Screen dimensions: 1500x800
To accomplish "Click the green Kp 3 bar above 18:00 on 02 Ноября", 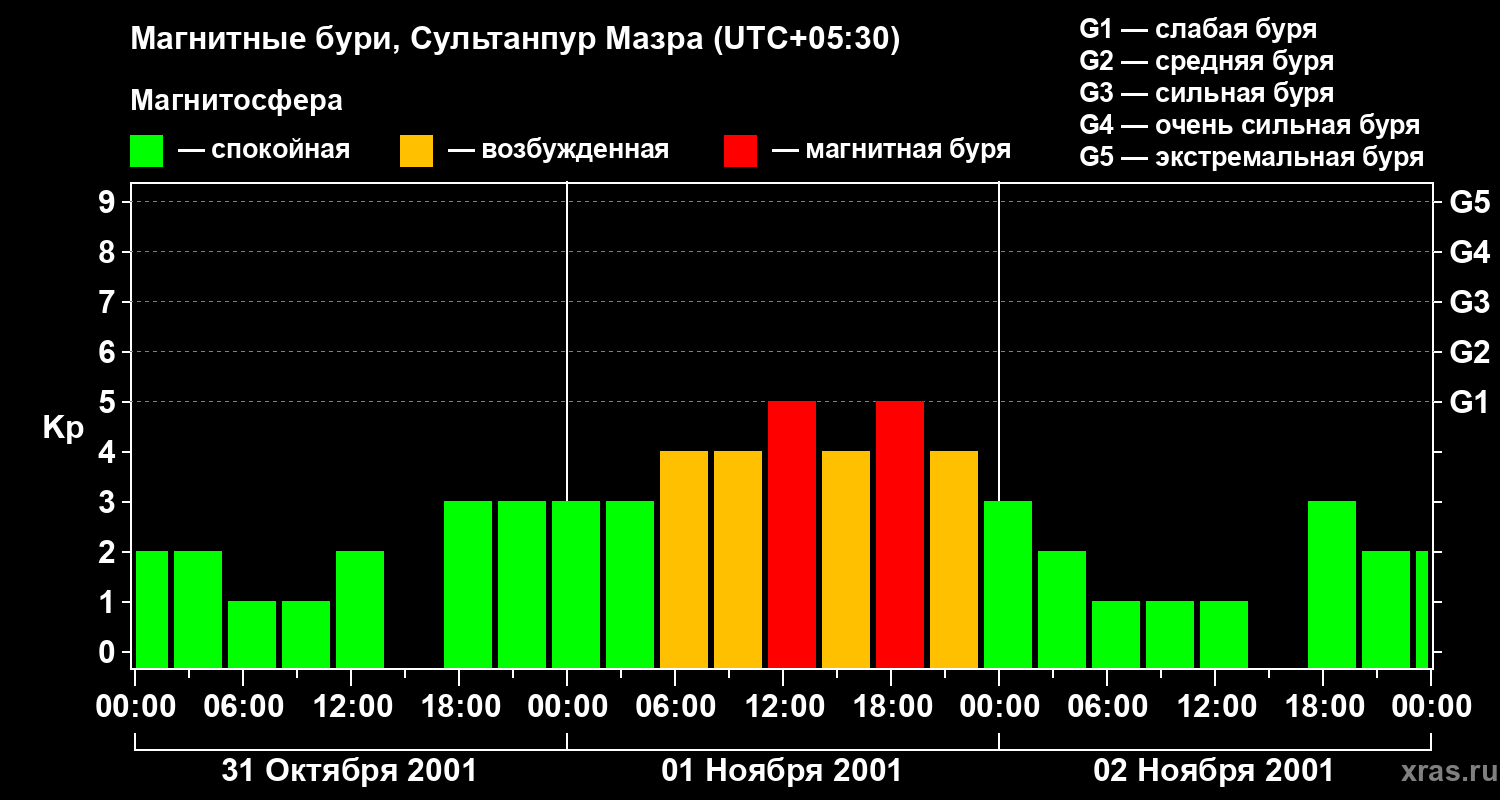I will point(1332,585).
